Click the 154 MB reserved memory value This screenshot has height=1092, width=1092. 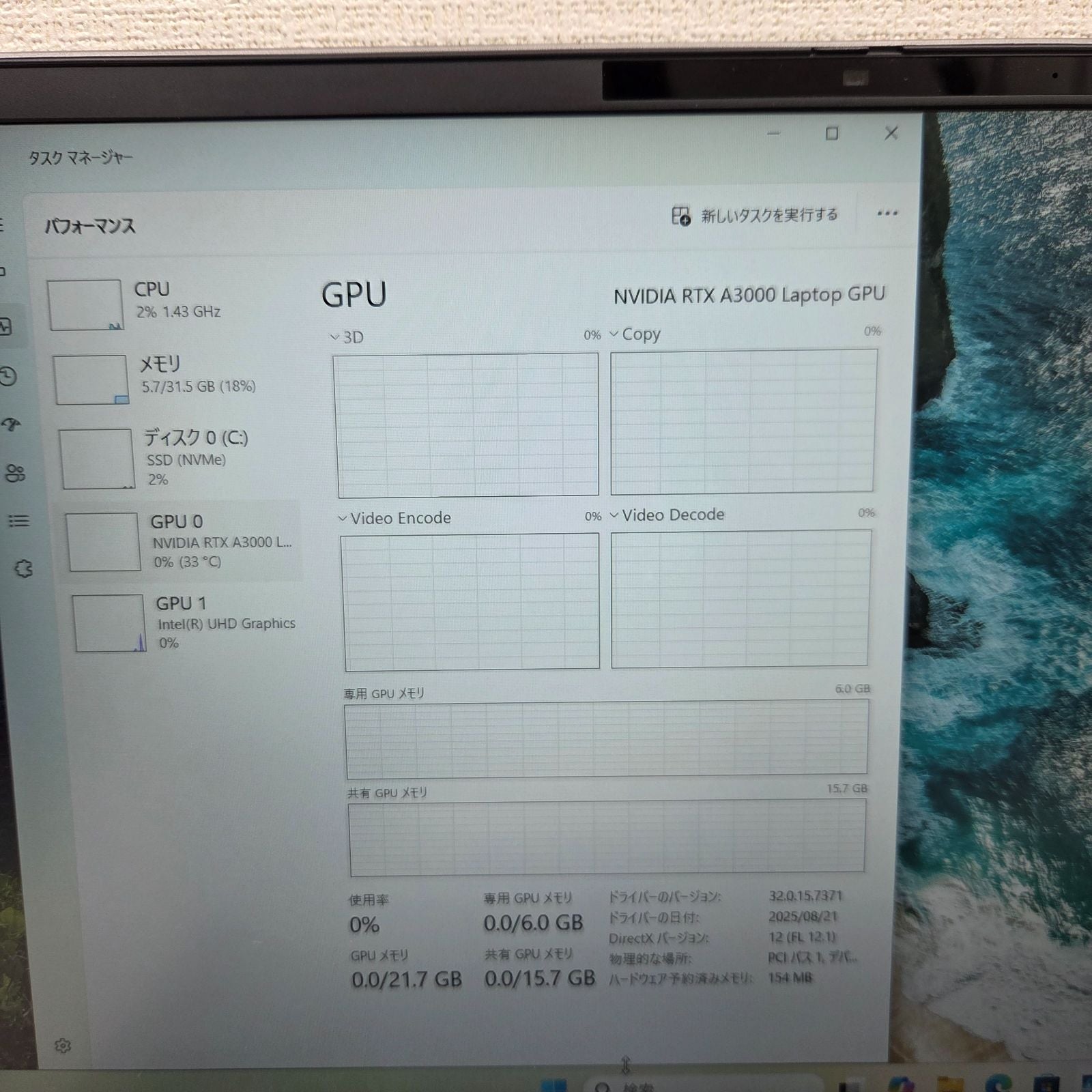pos(790,978)
